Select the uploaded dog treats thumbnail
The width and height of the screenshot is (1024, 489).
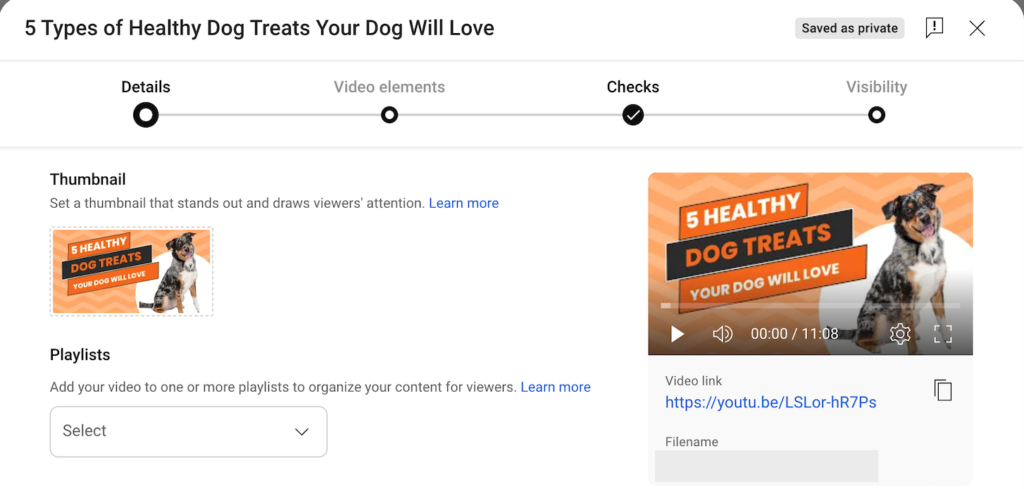click(x=131, y=272)
